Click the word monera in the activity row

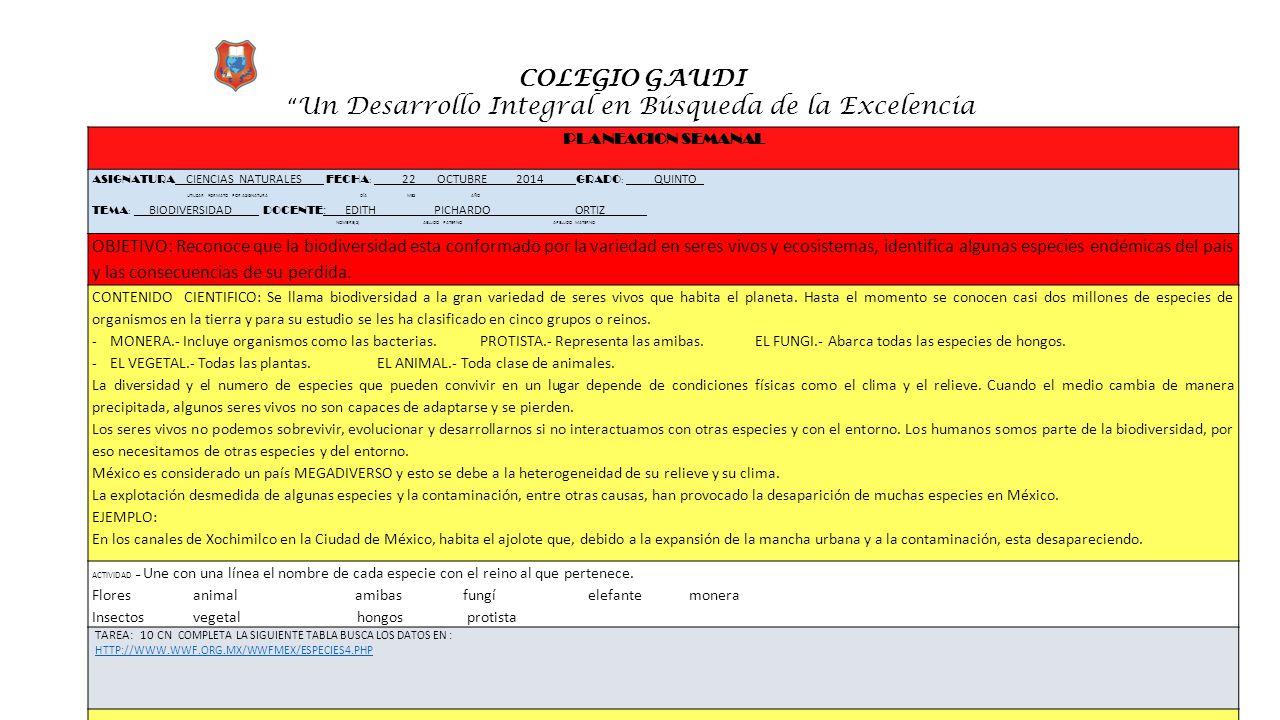[714, 595]
